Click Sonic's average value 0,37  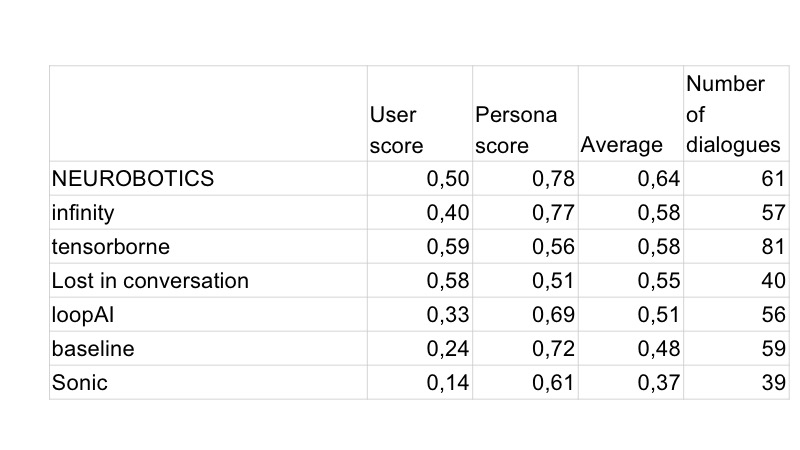[658, 383]
